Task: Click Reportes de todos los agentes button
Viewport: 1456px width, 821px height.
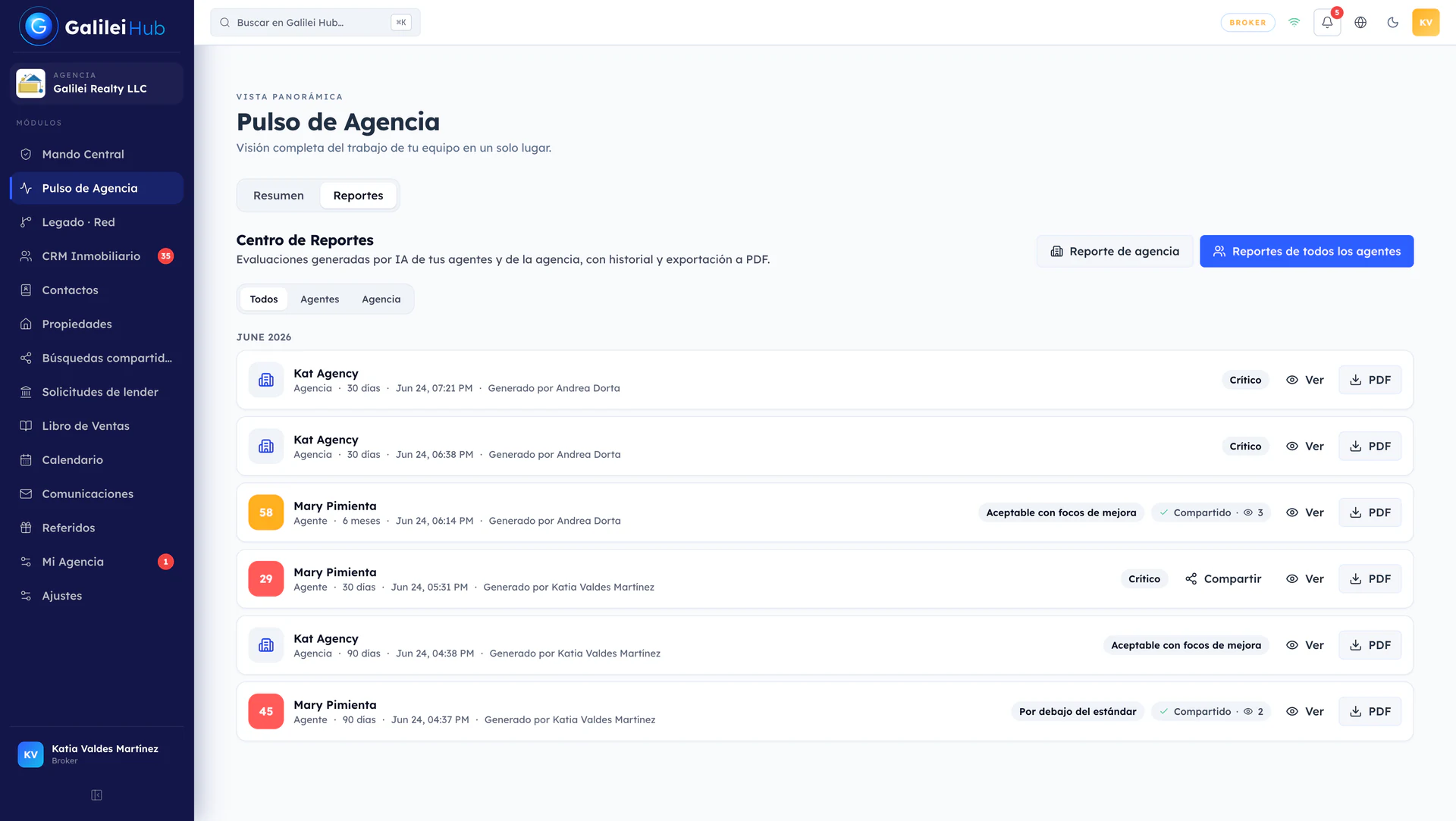Action: coord(1307,252)
